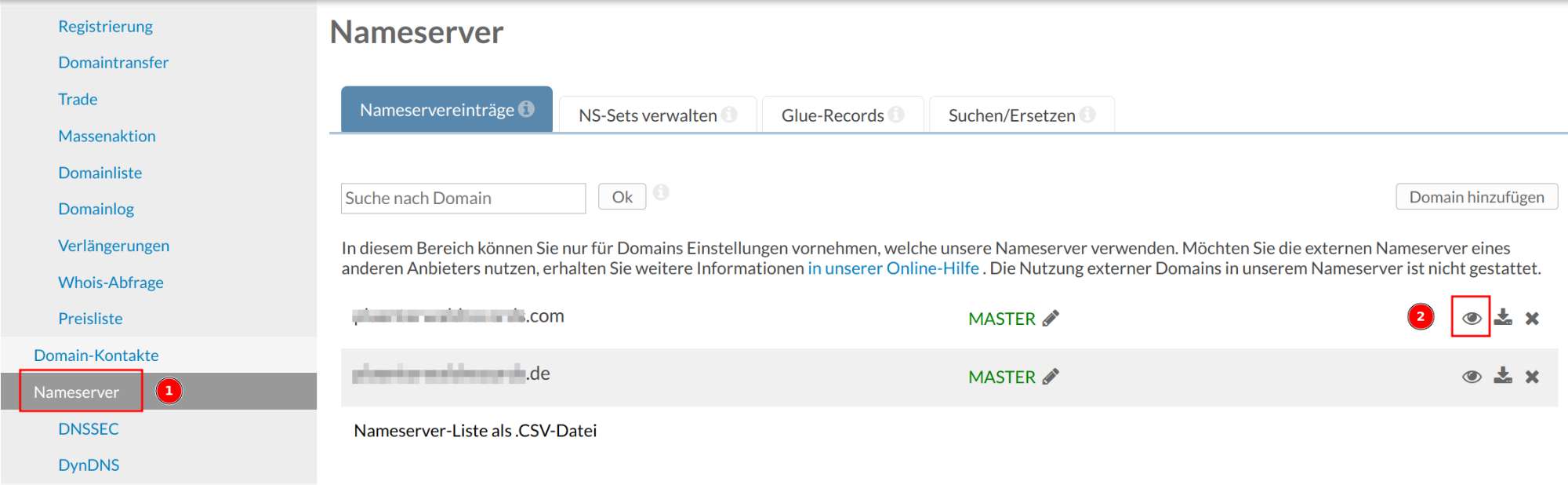This screenshot has height=485, width=1568.
Task: Click the Ok search button
Action: tap(622, 197)
